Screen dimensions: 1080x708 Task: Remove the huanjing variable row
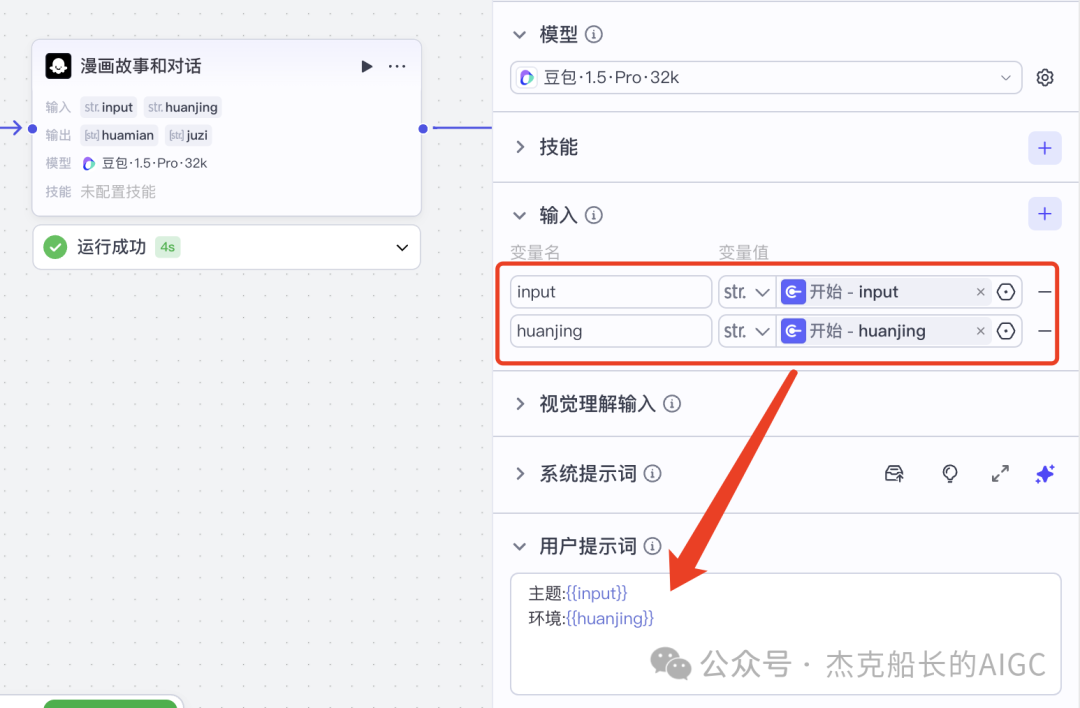[1044, 331]
